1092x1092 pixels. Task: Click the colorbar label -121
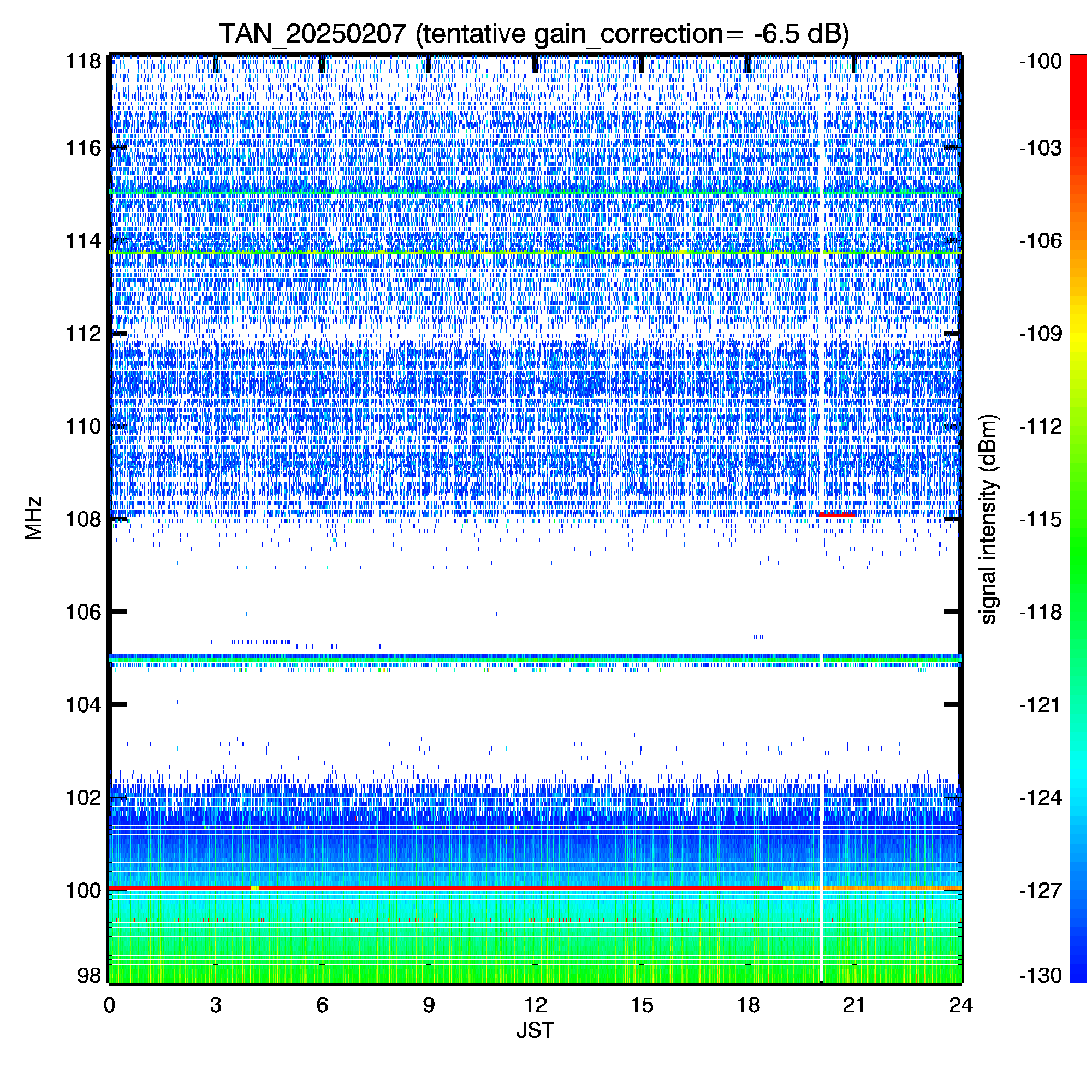coord(1041,705)
